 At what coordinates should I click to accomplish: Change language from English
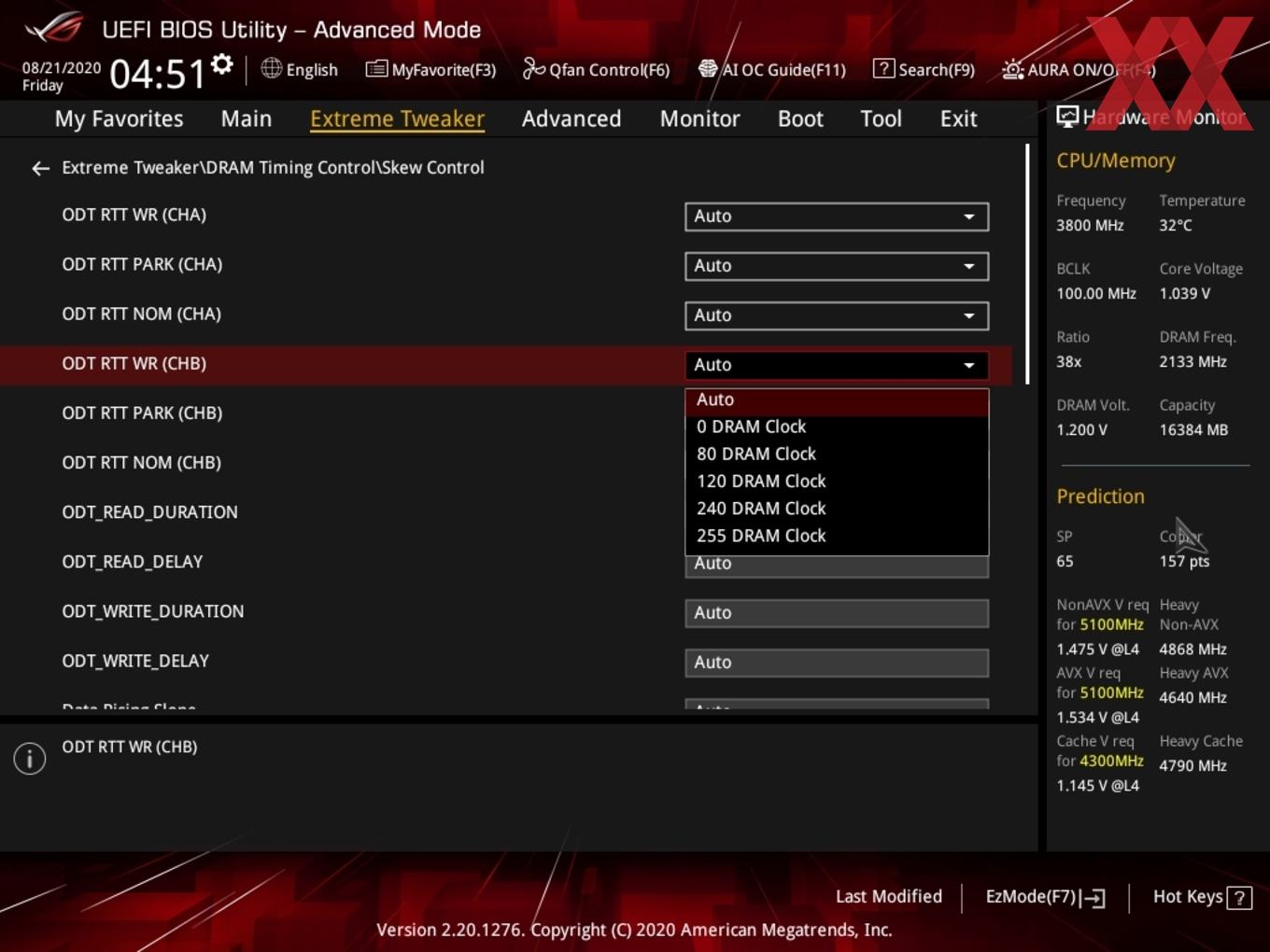312,70
